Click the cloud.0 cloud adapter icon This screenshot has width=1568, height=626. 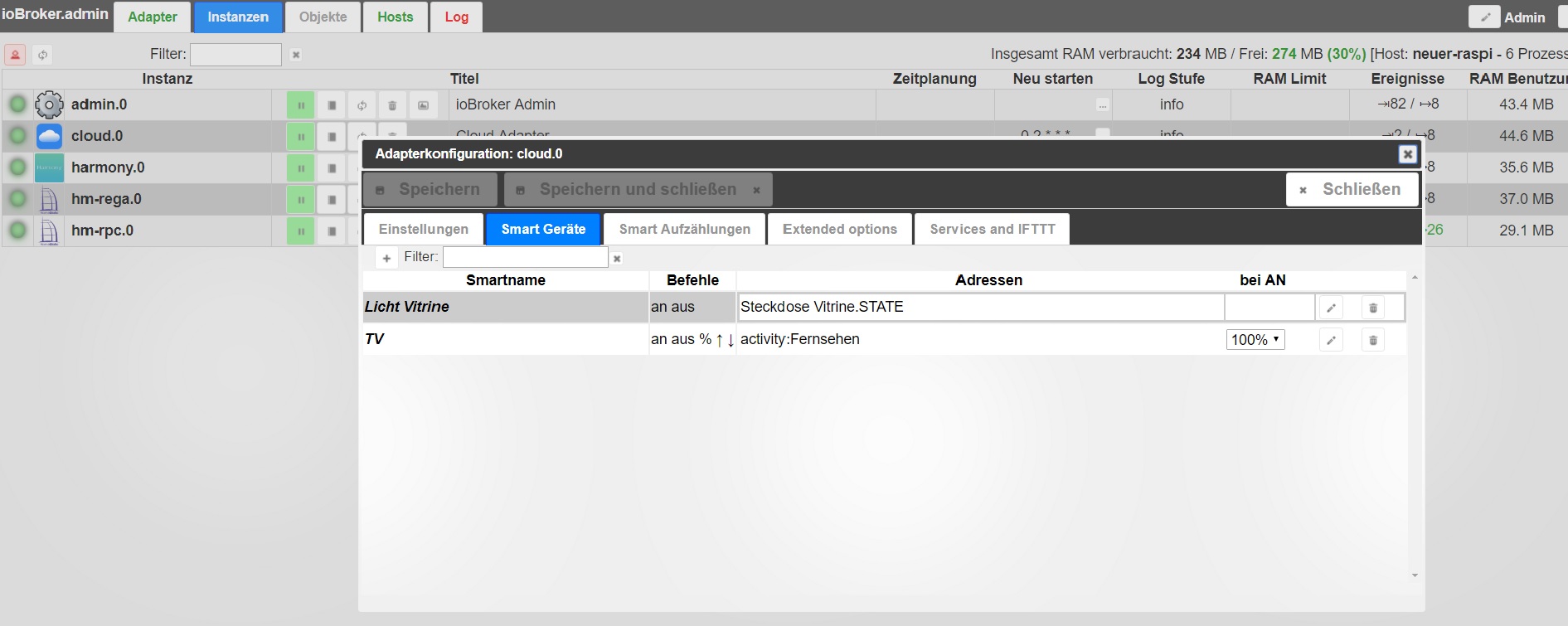(50, 136)
